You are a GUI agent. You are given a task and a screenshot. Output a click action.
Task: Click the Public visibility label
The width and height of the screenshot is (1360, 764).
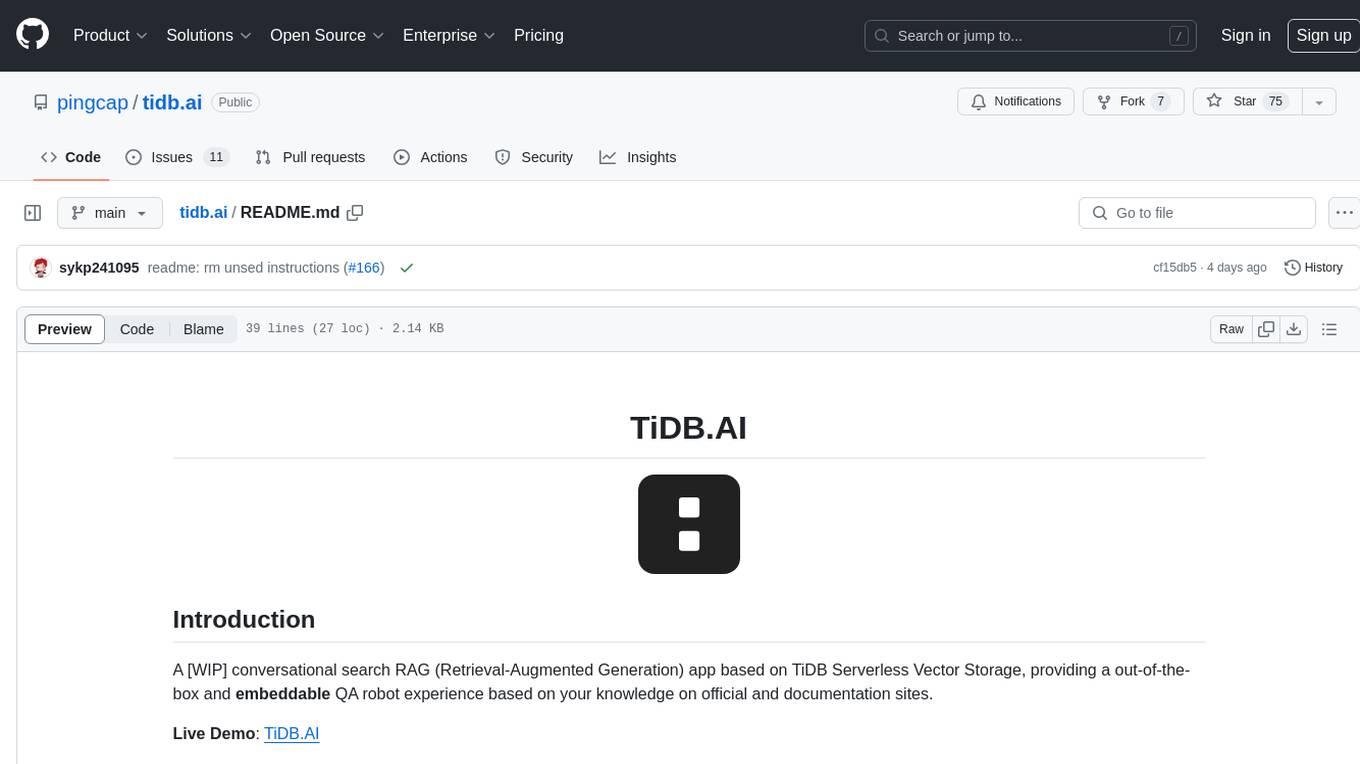point(235,102)
